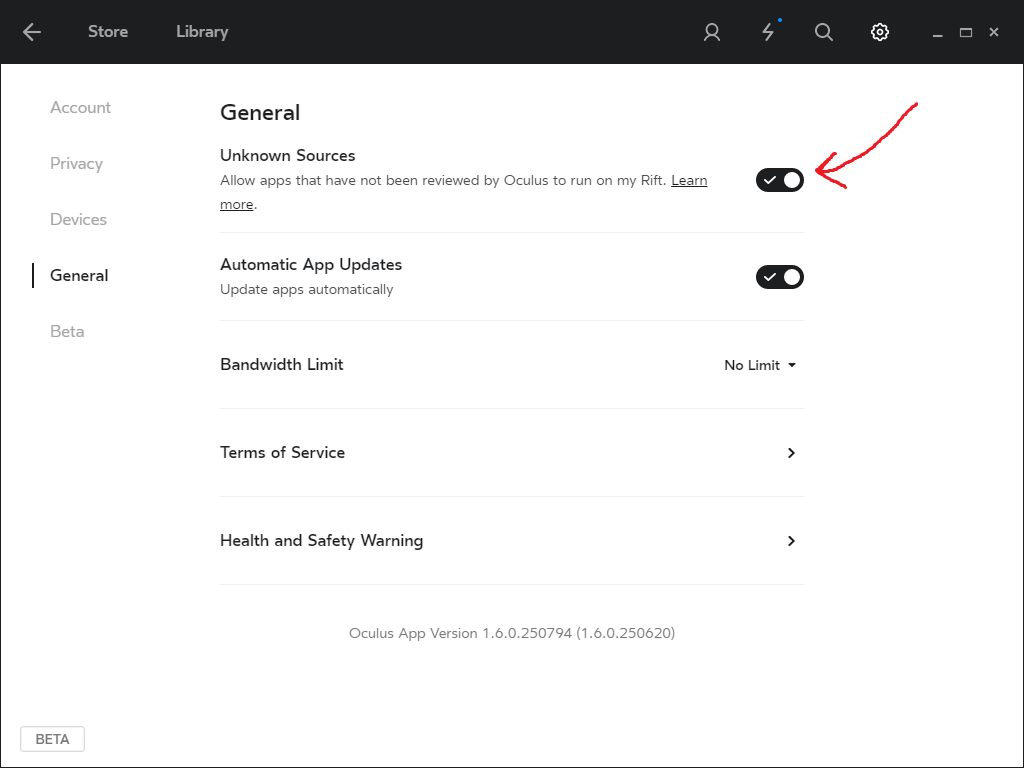Expand Terms of Service chevron
The height and width of the screenshot is (768, 1024).
coord(791,453)
